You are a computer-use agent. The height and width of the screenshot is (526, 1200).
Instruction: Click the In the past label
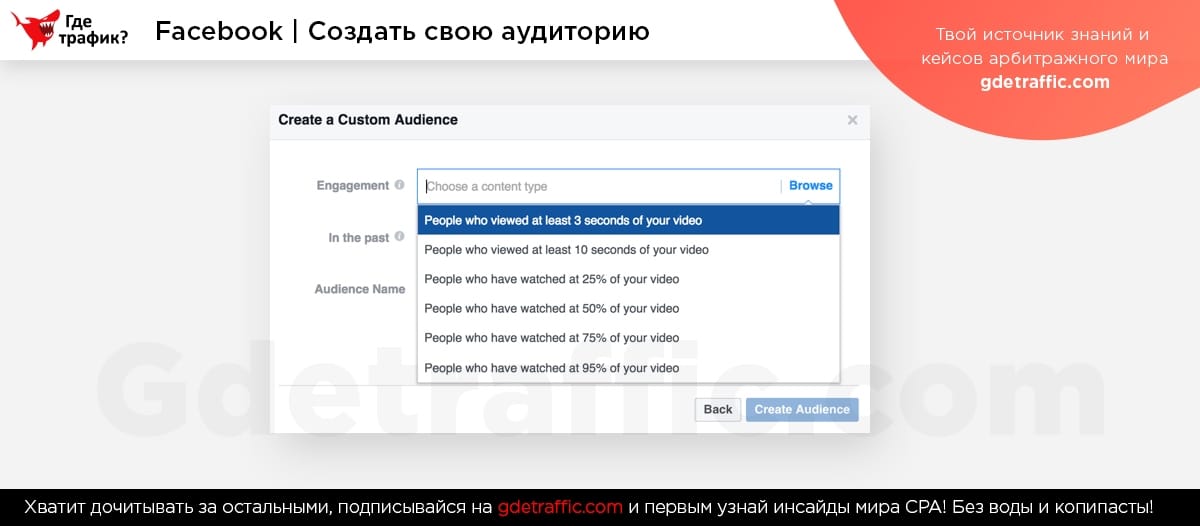358,238
